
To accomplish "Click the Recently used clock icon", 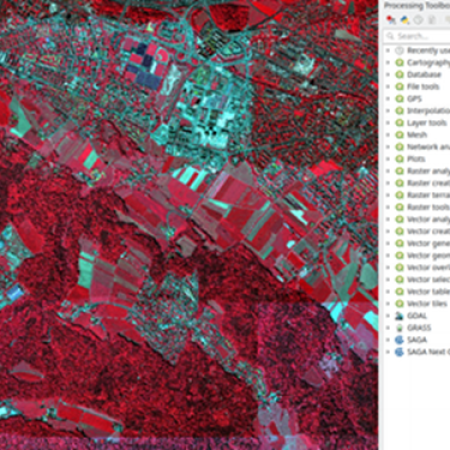I will (x=399, y=51).
